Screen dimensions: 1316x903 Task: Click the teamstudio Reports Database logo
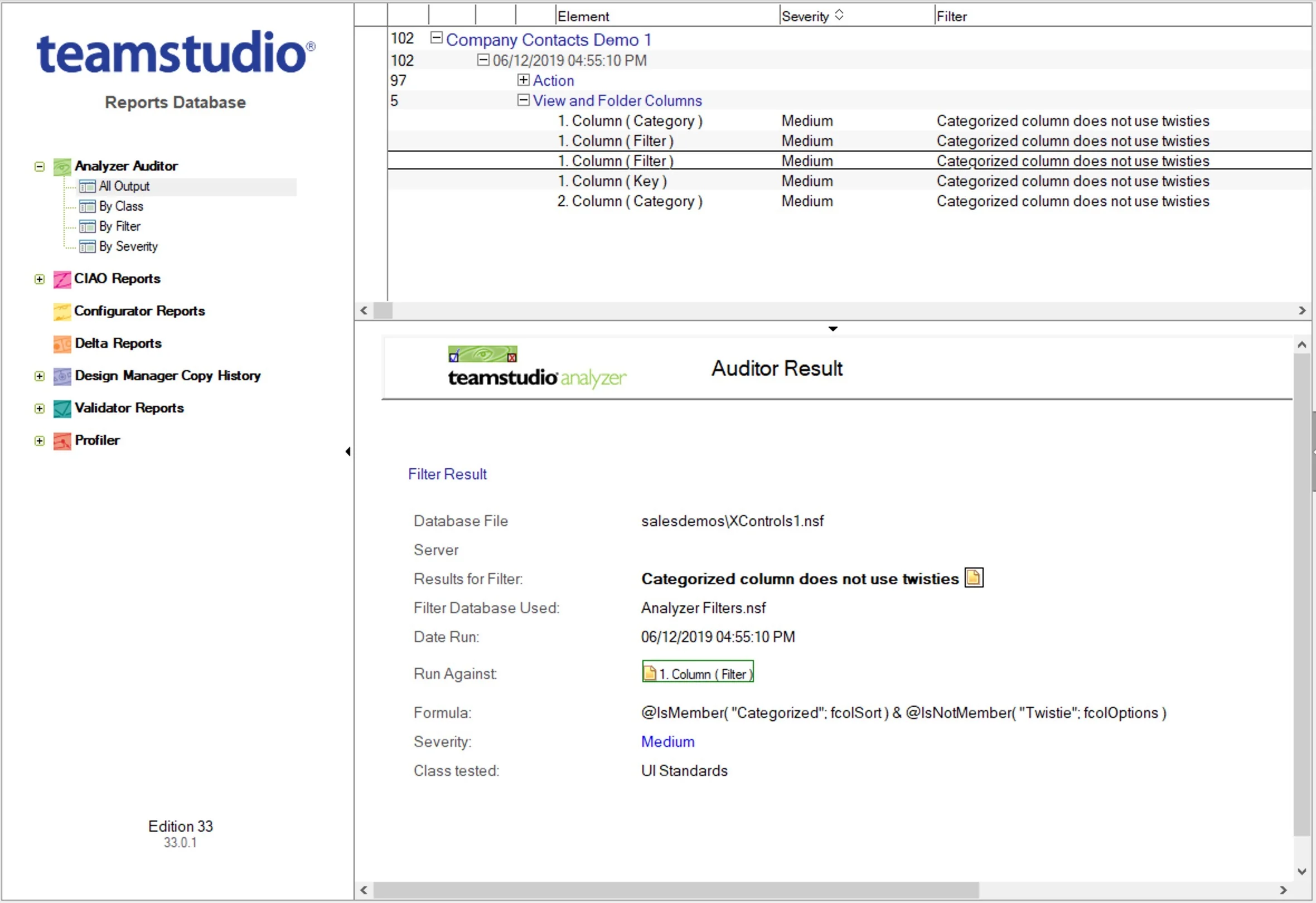tap(176, 52)
